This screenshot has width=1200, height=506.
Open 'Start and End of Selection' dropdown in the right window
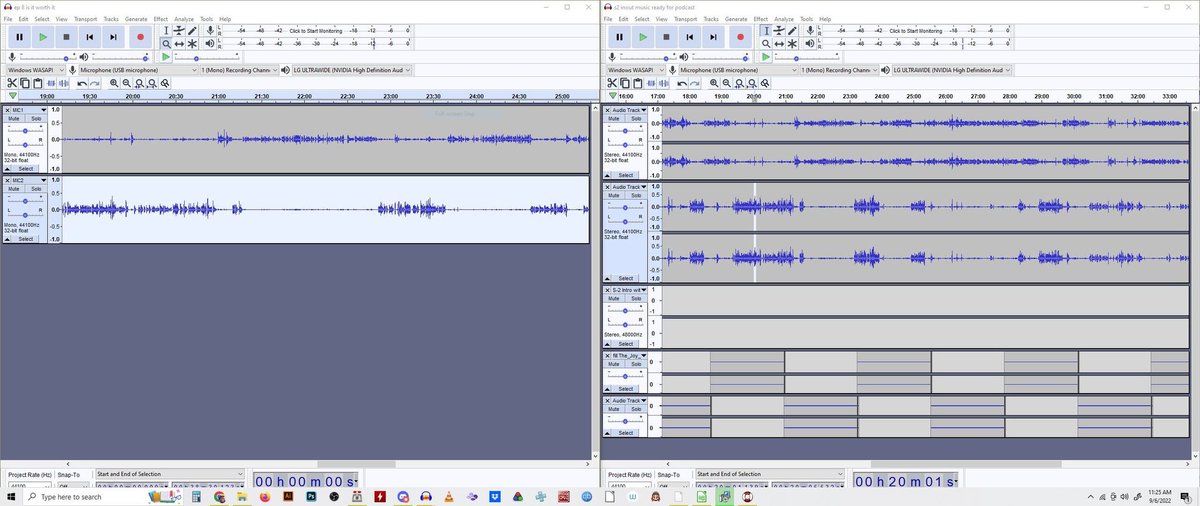pyautogui.click(x=769, y=474)
